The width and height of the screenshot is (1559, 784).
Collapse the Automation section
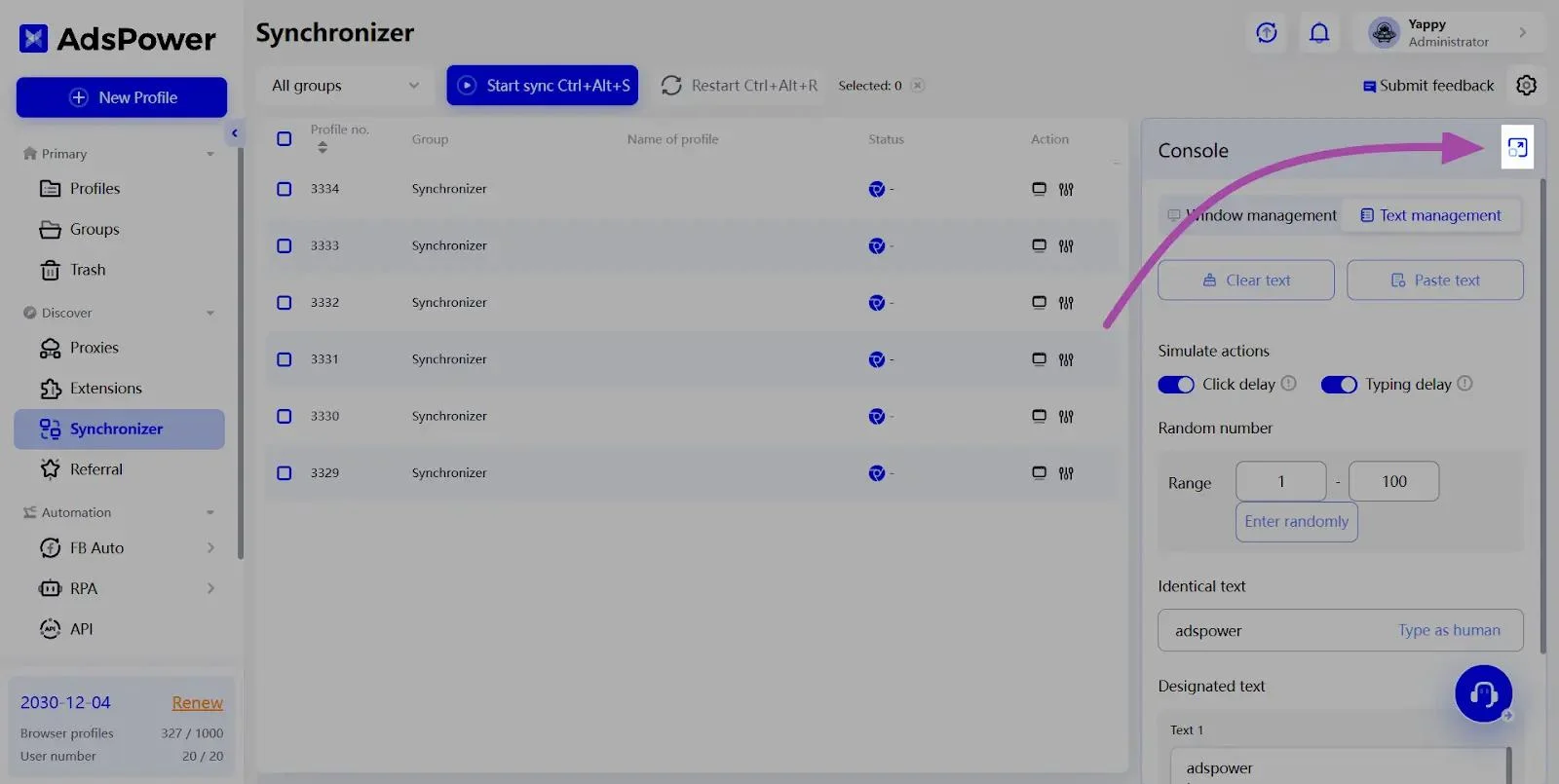209,513
